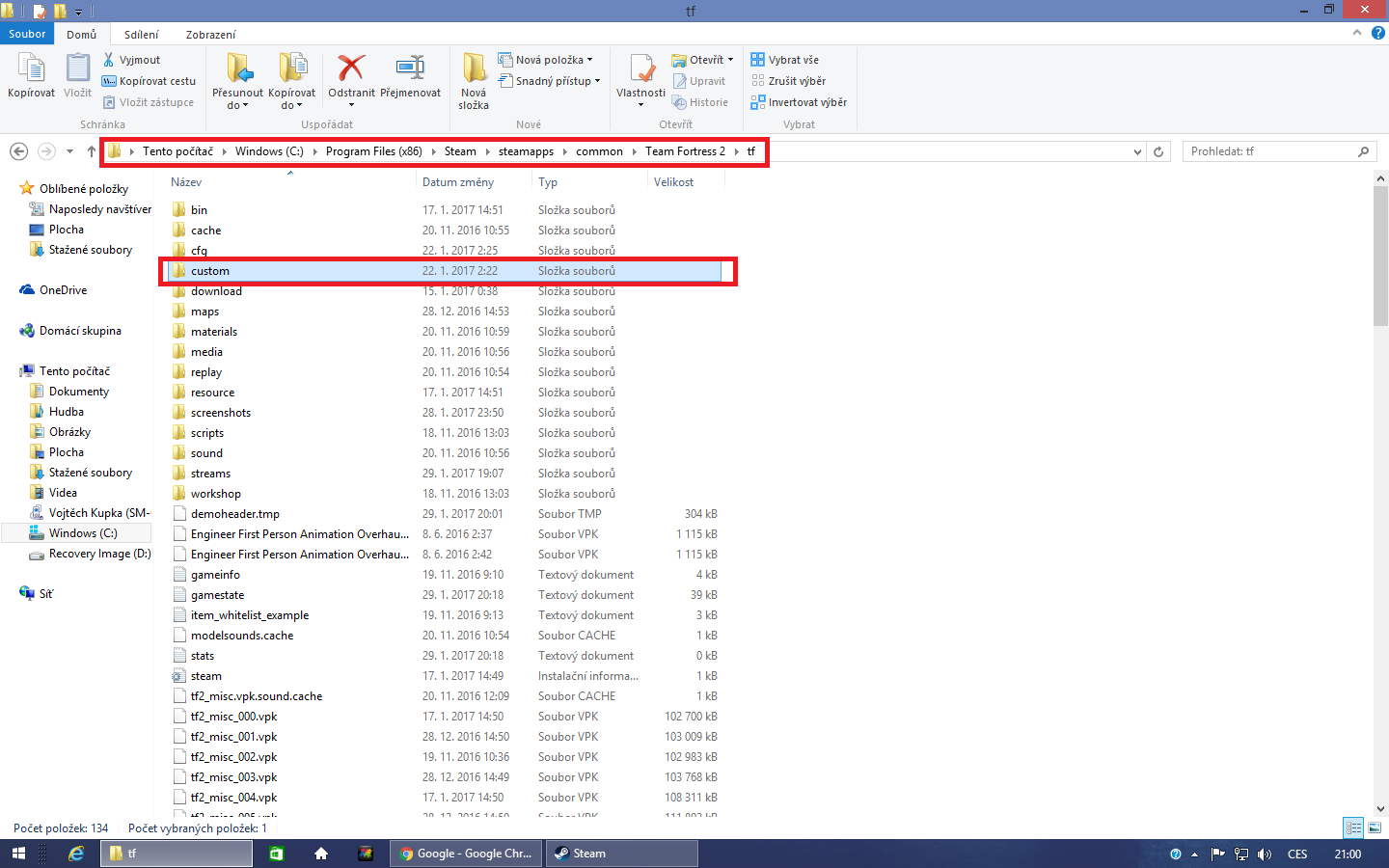The height and width of the screenshot is (868, 1389).
Task: Open the recent locations dropdown arrow
Action: coord(69,151)
